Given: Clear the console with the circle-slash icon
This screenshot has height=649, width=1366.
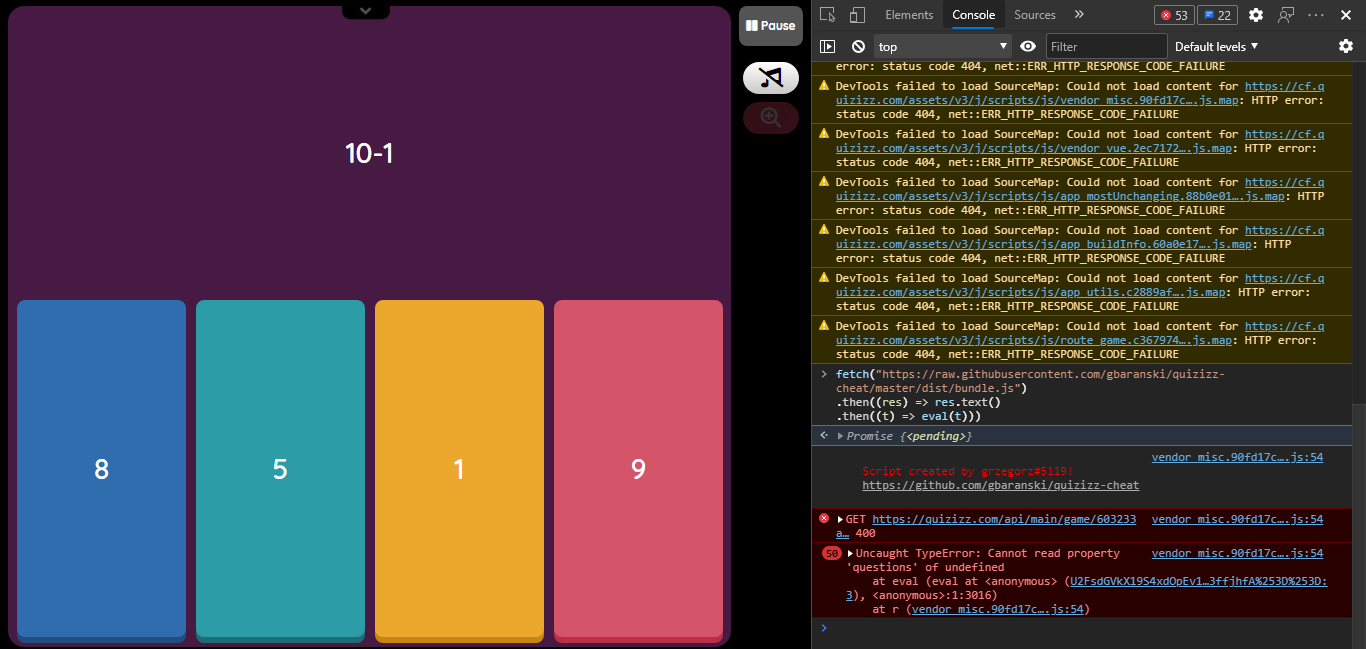Looking at the screenshot, I should click(x=857, y=46).
